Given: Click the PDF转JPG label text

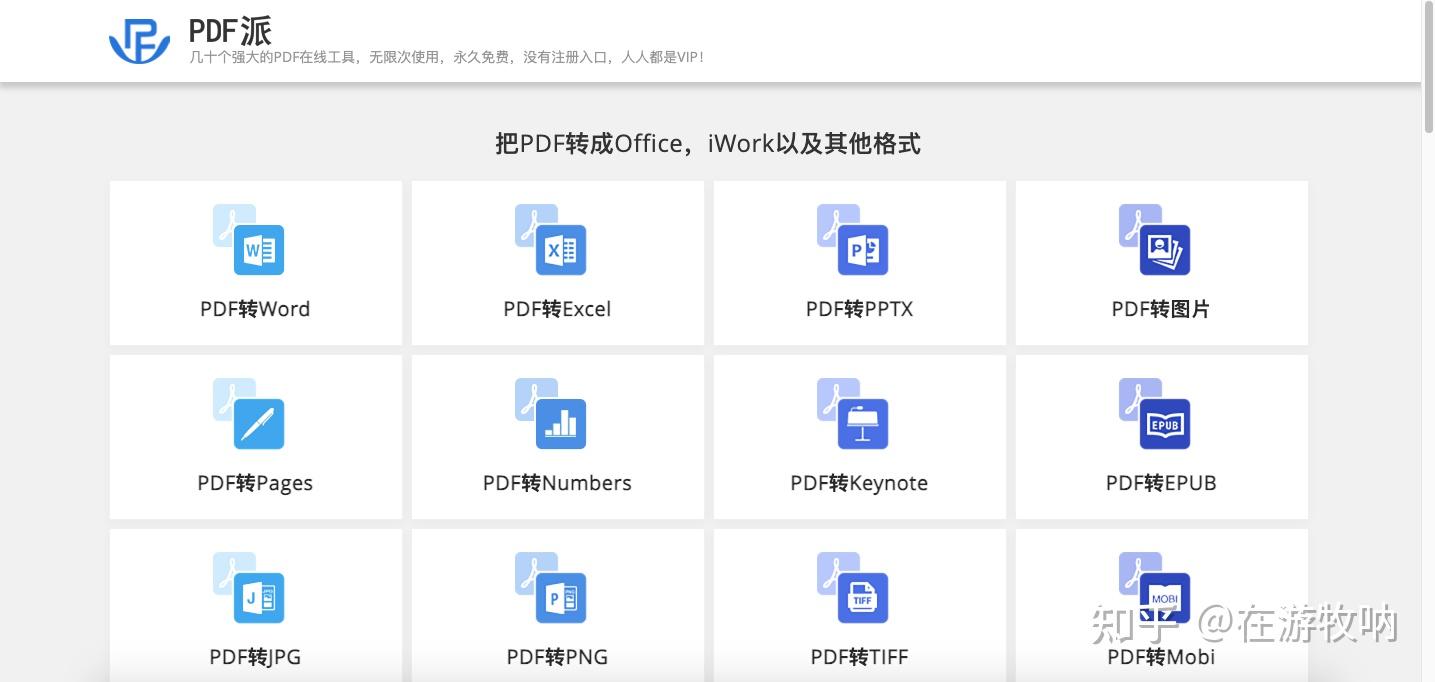Looking at the screenshot, I should pyautogui.click(x=255, y=657).
